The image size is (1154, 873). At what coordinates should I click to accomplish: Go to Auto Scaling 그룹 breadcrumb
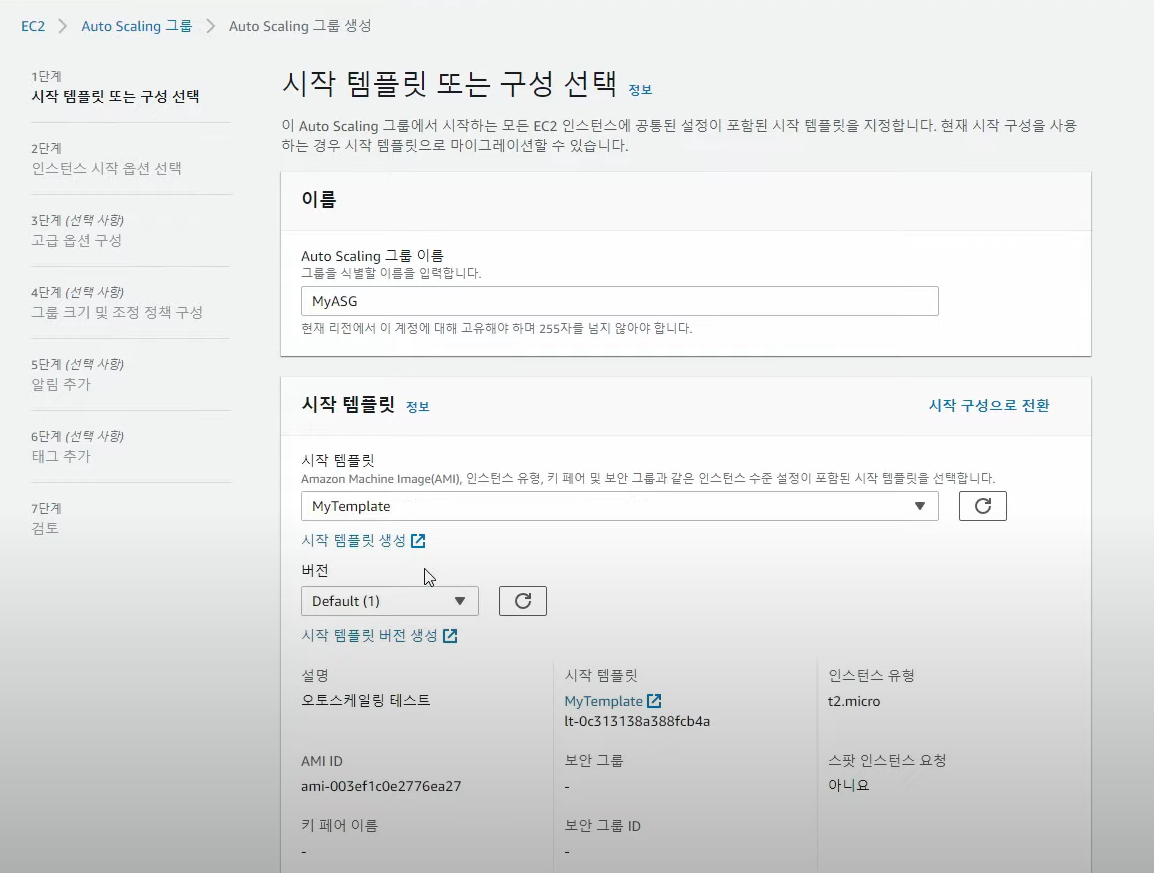(x=136, y=26)
